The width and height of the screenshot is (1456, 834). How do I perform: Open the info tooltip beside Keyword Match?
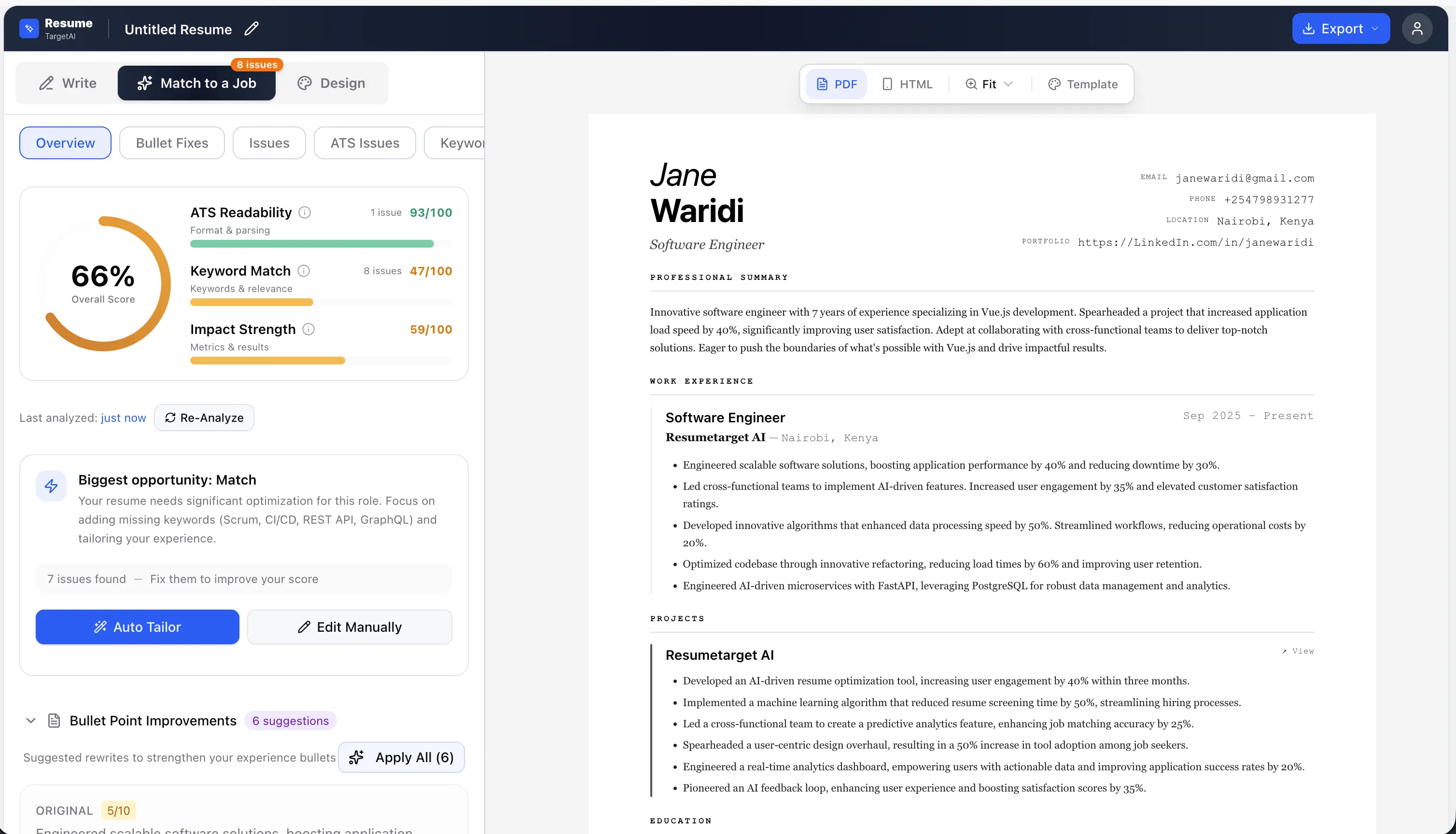point(304,270)
